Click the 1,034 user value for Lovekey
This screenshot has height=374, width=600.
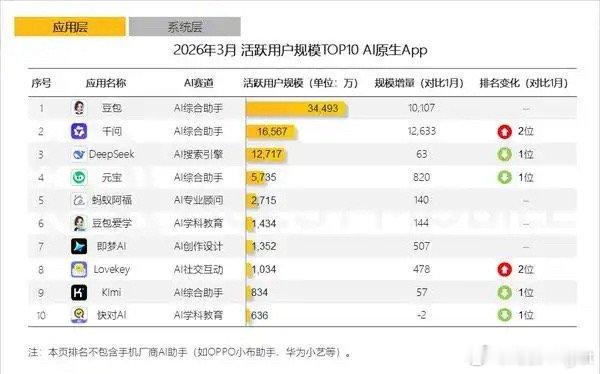tap(264, 269)
